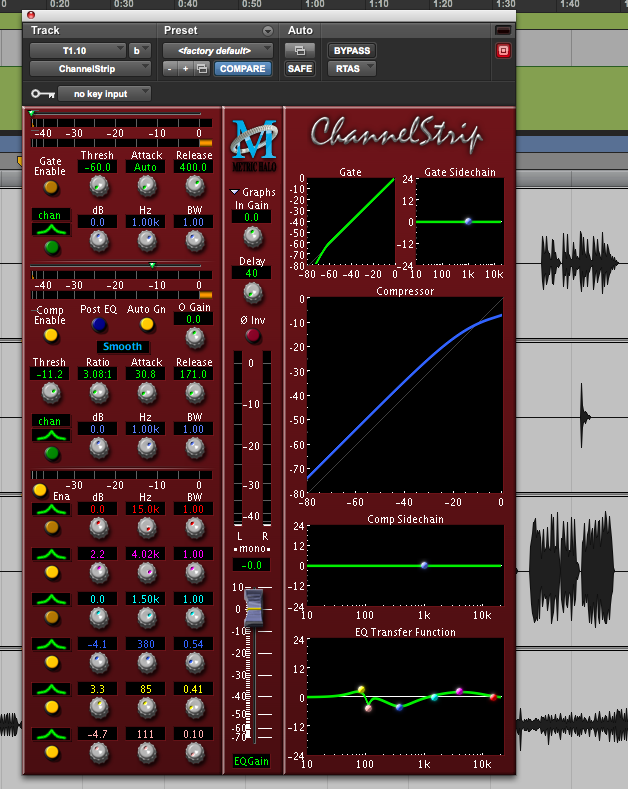Click magenta band node in EQ Transfer graph

[x=459, y=691]
